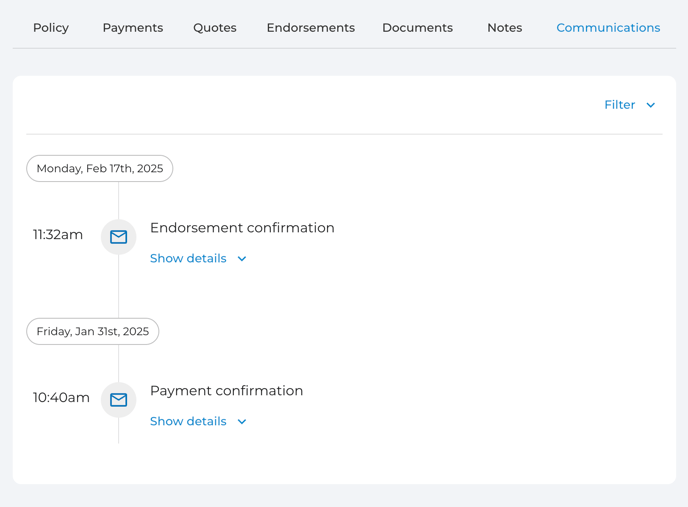This screenshot has width=688, height=507.
Task: Click the Payment confirmation email icon
Action: (118, 400)
